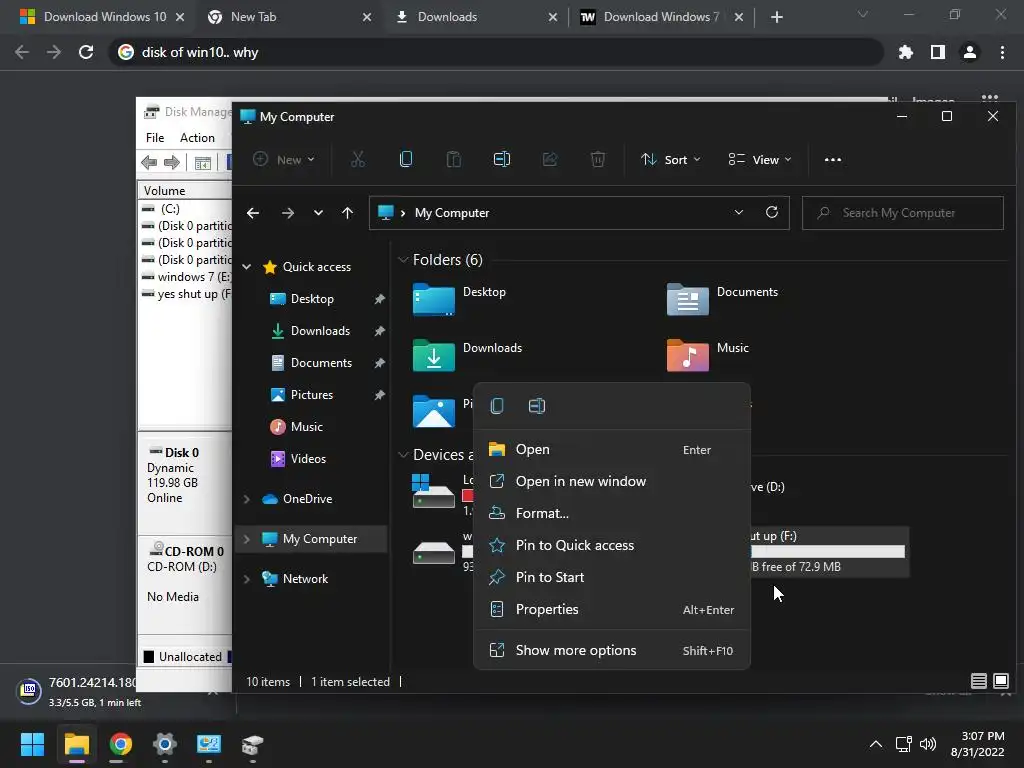
Task: Open File Explorer from the taskbar
Action: (x=76, y=744)
